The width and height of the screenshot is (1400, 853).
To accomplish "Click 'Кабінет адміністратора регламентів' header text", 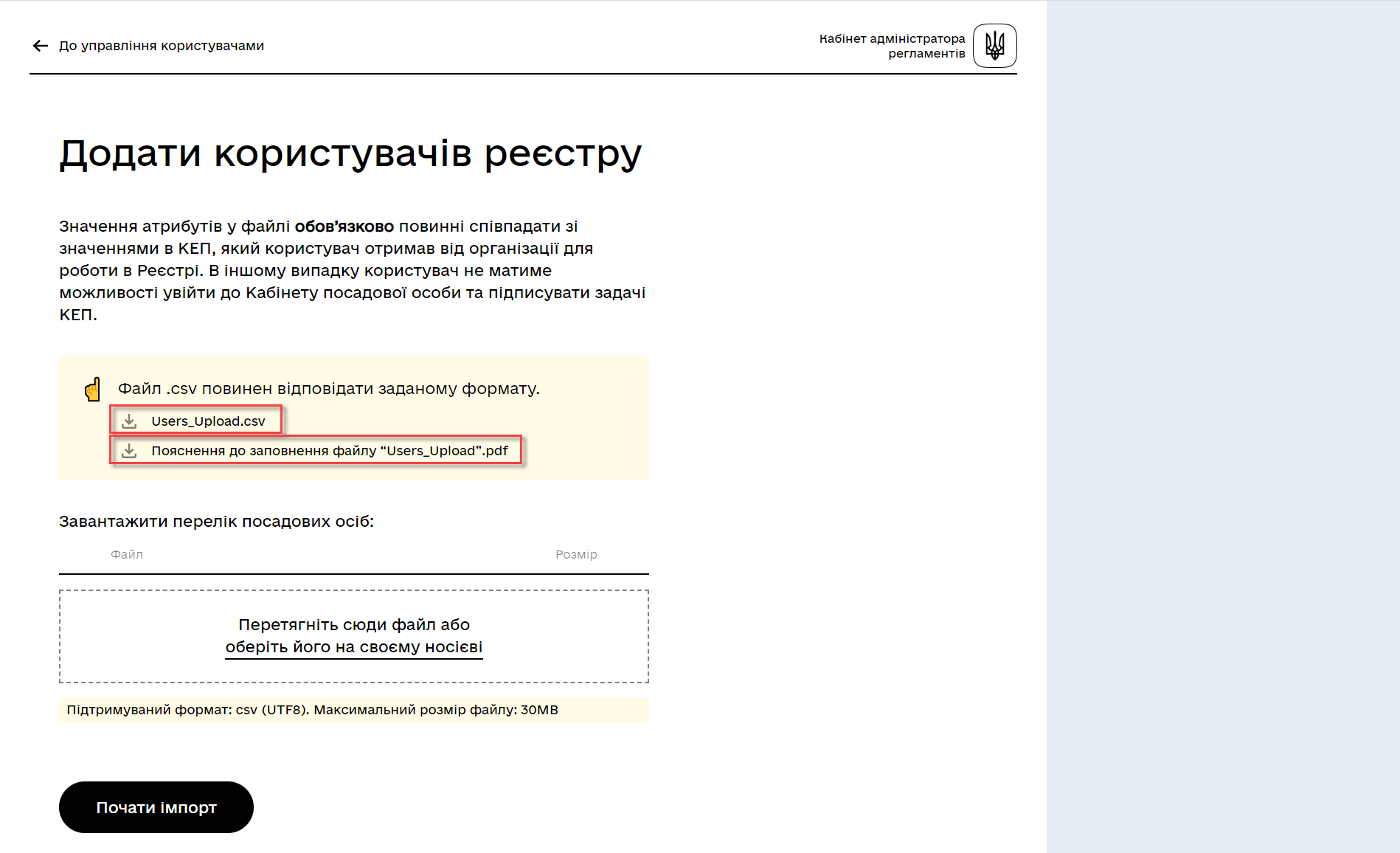I will tap(892, 46).
